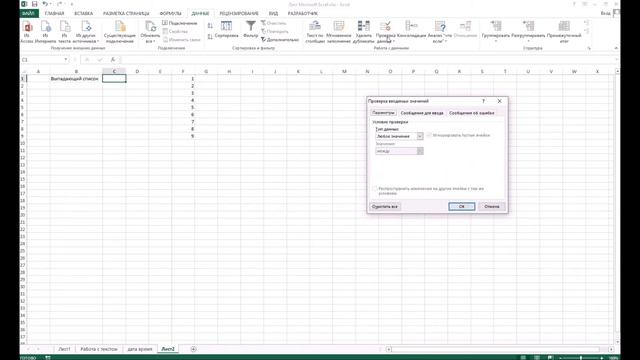Select 'Параметры' tab in validation dialog
640x360 pixels.
pos(383,113)
